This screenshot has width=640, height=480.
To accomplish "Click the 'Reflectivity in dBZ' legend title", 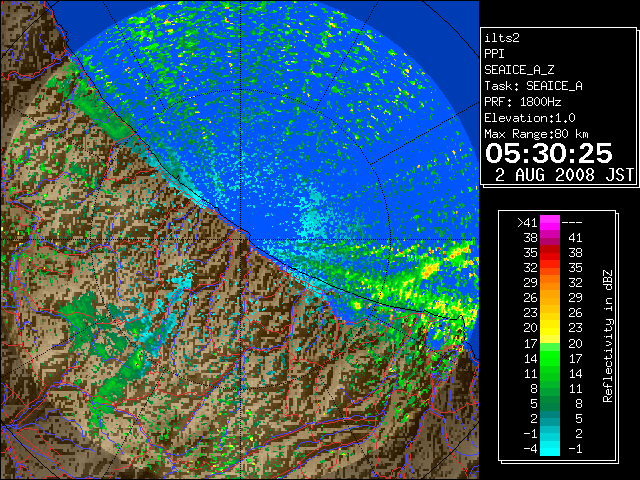I will (608, 336).
